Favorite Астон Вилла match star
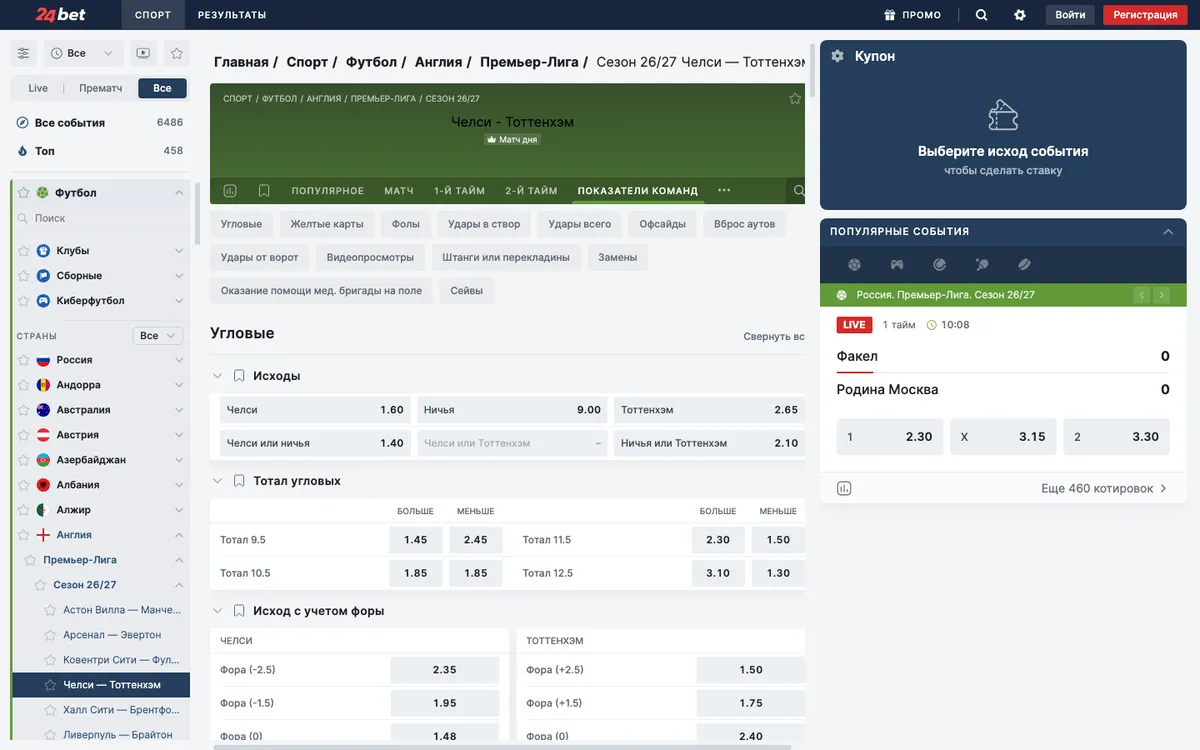The height and width of the screenshot is (750, 1200). [52, 610]
